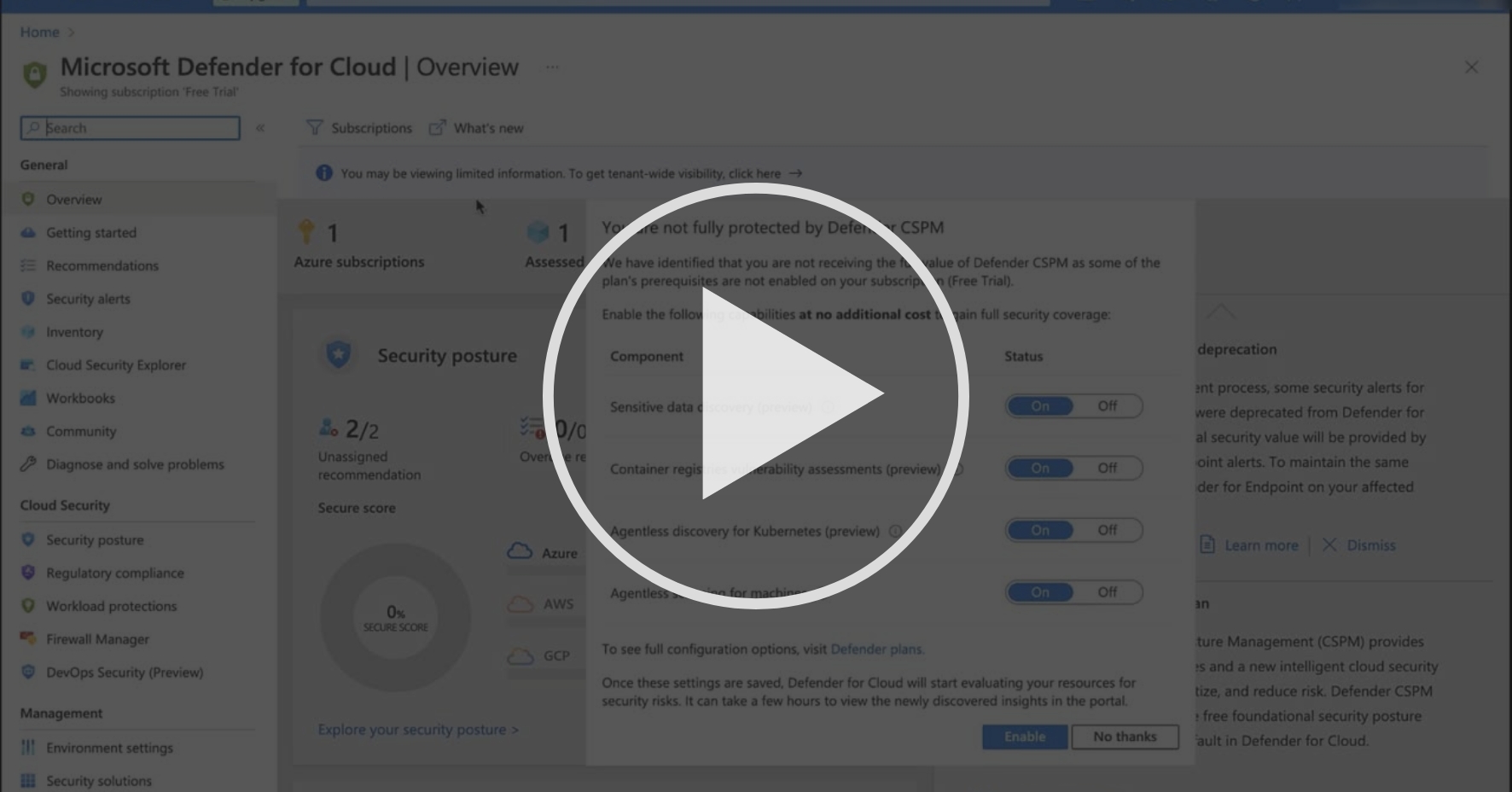Open the Subscriptions filter
Image resolution: width=1512 pixels, height=792 pixels.
pos(361,128)
